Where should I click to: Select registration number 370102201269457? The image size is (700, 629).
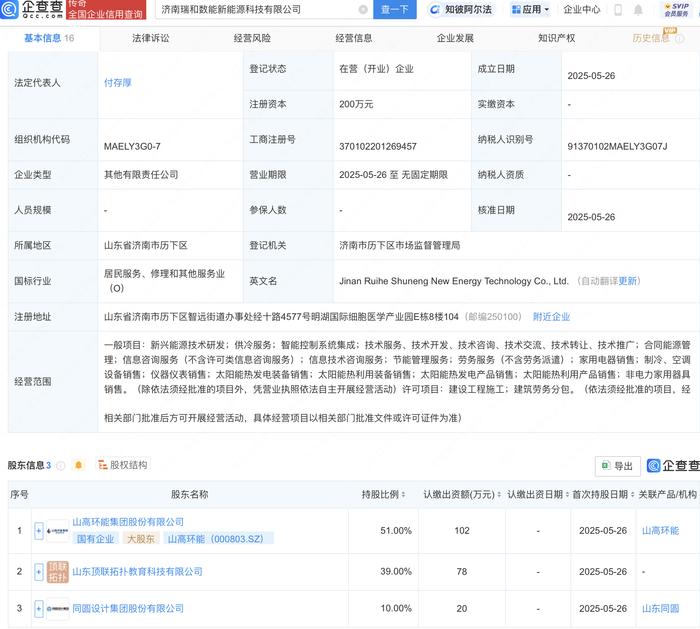coord(378,146)
